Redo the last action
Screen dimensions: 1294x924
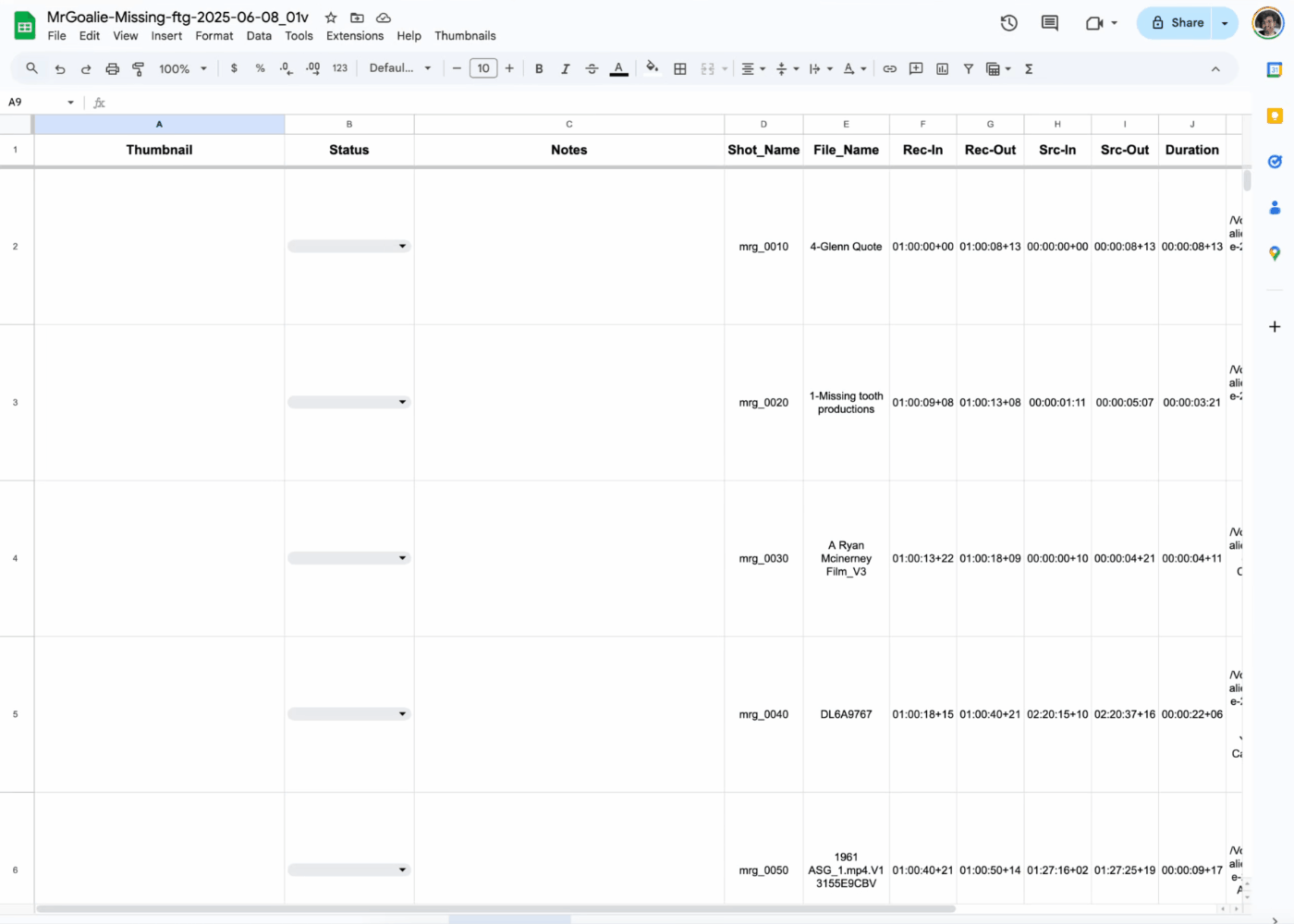[86, 68]
